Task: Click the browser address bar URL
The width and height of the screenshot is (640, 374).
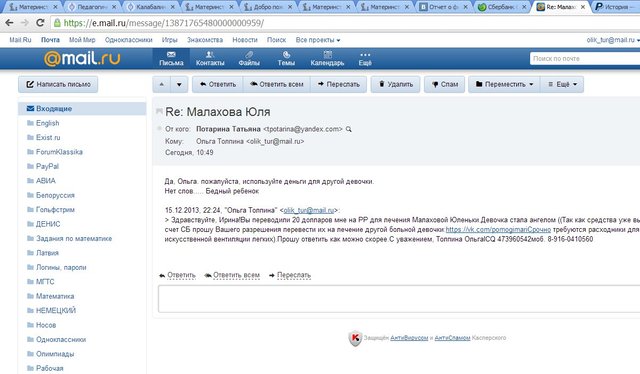Action: 163,23
